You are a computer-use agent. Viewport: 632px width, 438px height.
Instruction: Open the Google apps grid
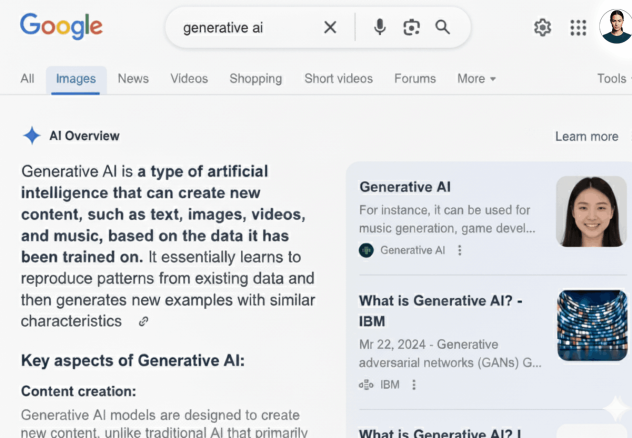578,28
